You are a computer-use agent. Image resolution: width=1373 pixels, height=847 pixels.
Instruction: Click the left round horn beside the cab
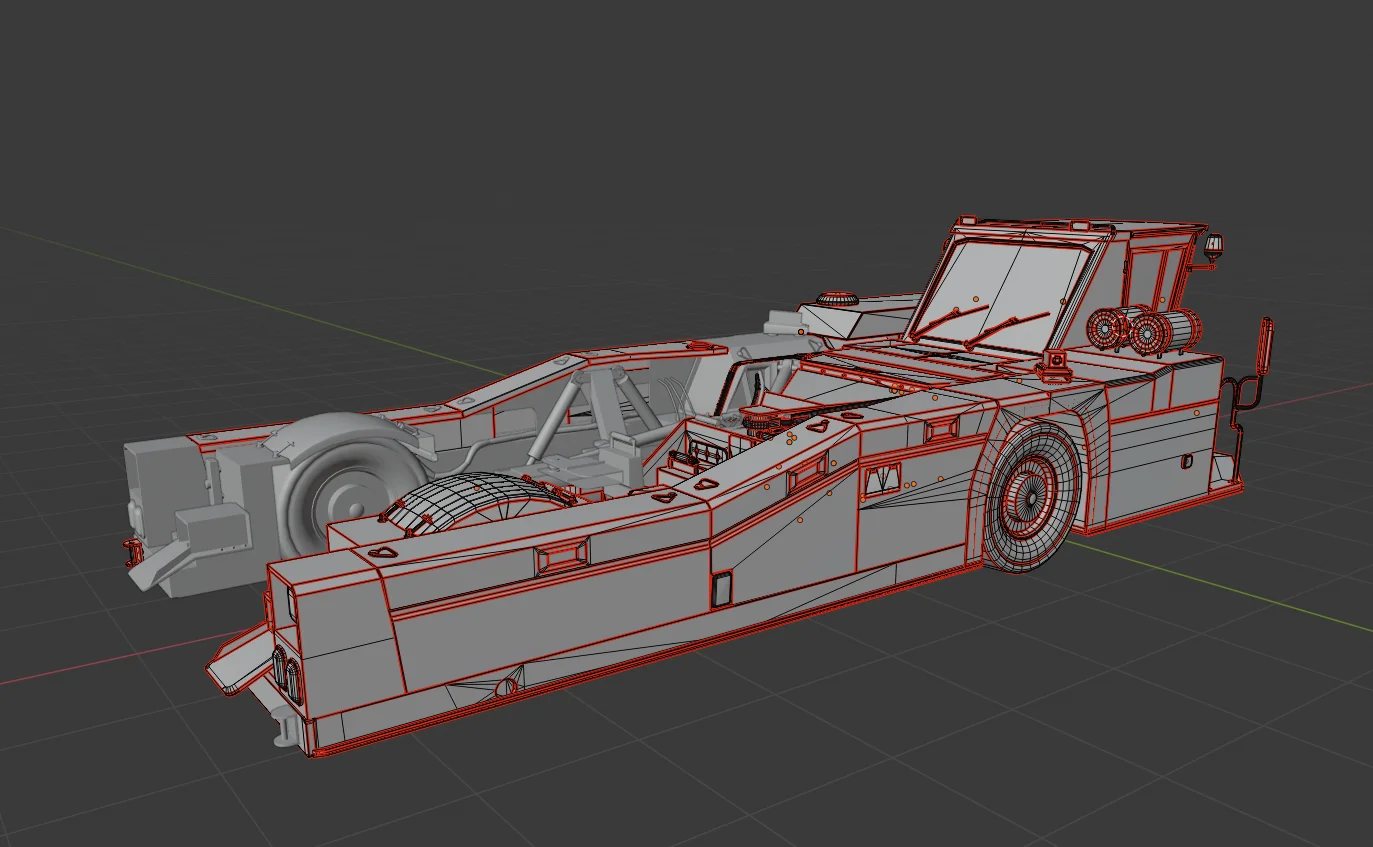click(1107, 328)
